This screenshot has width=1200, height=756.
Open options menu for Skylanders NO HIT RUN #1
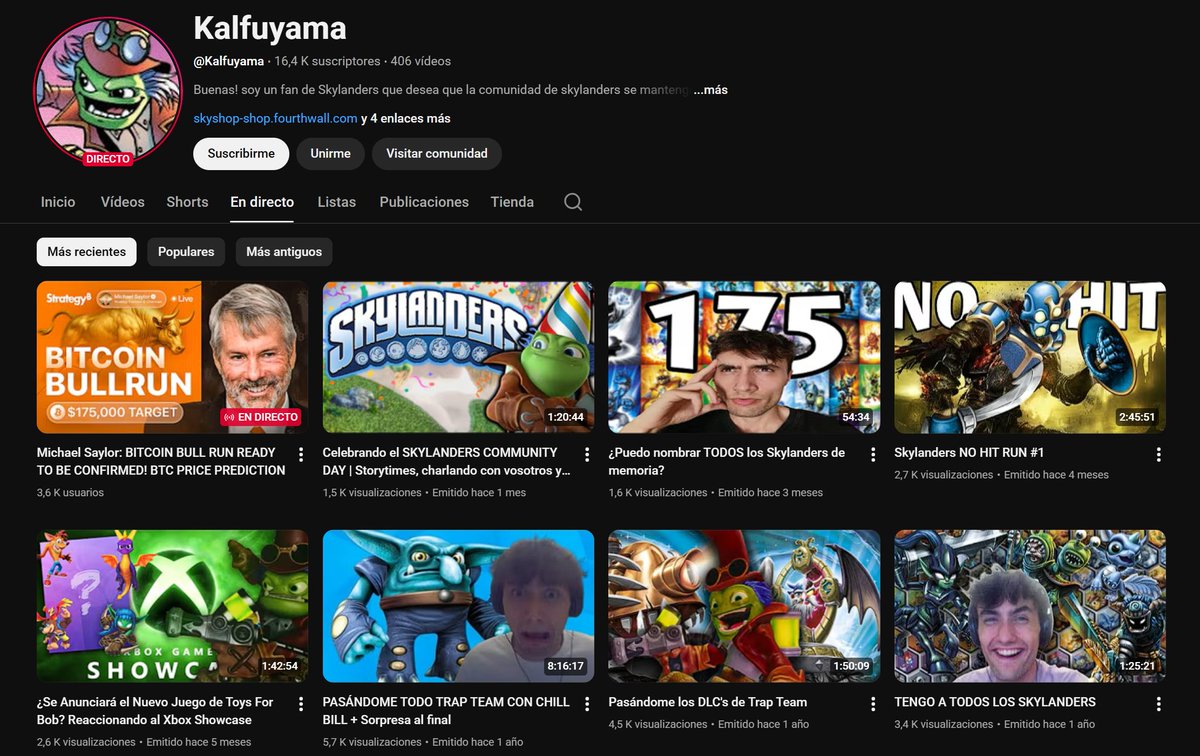1159,455
